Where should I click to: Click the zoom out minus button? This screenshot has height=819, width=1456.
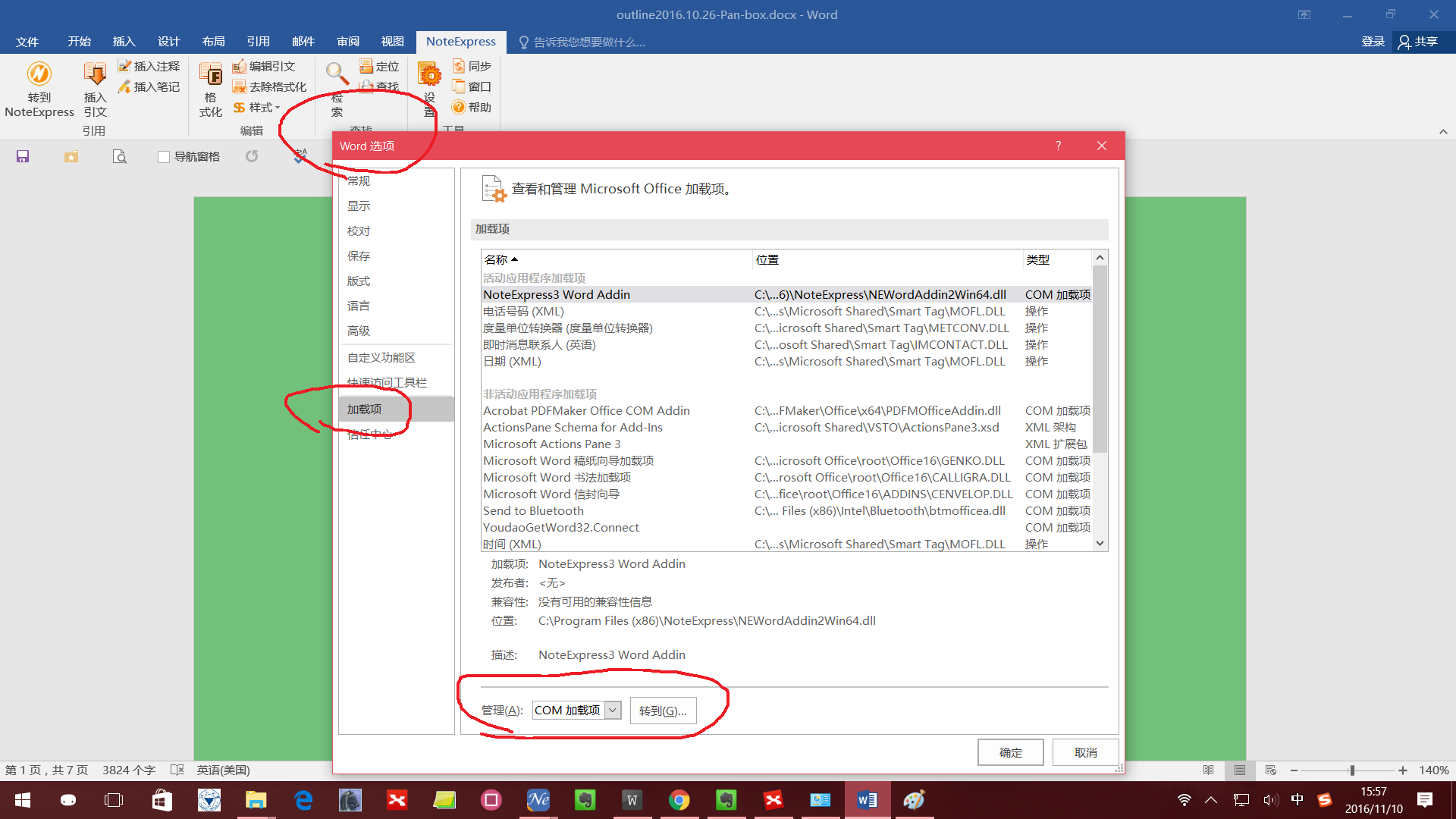1294,770
